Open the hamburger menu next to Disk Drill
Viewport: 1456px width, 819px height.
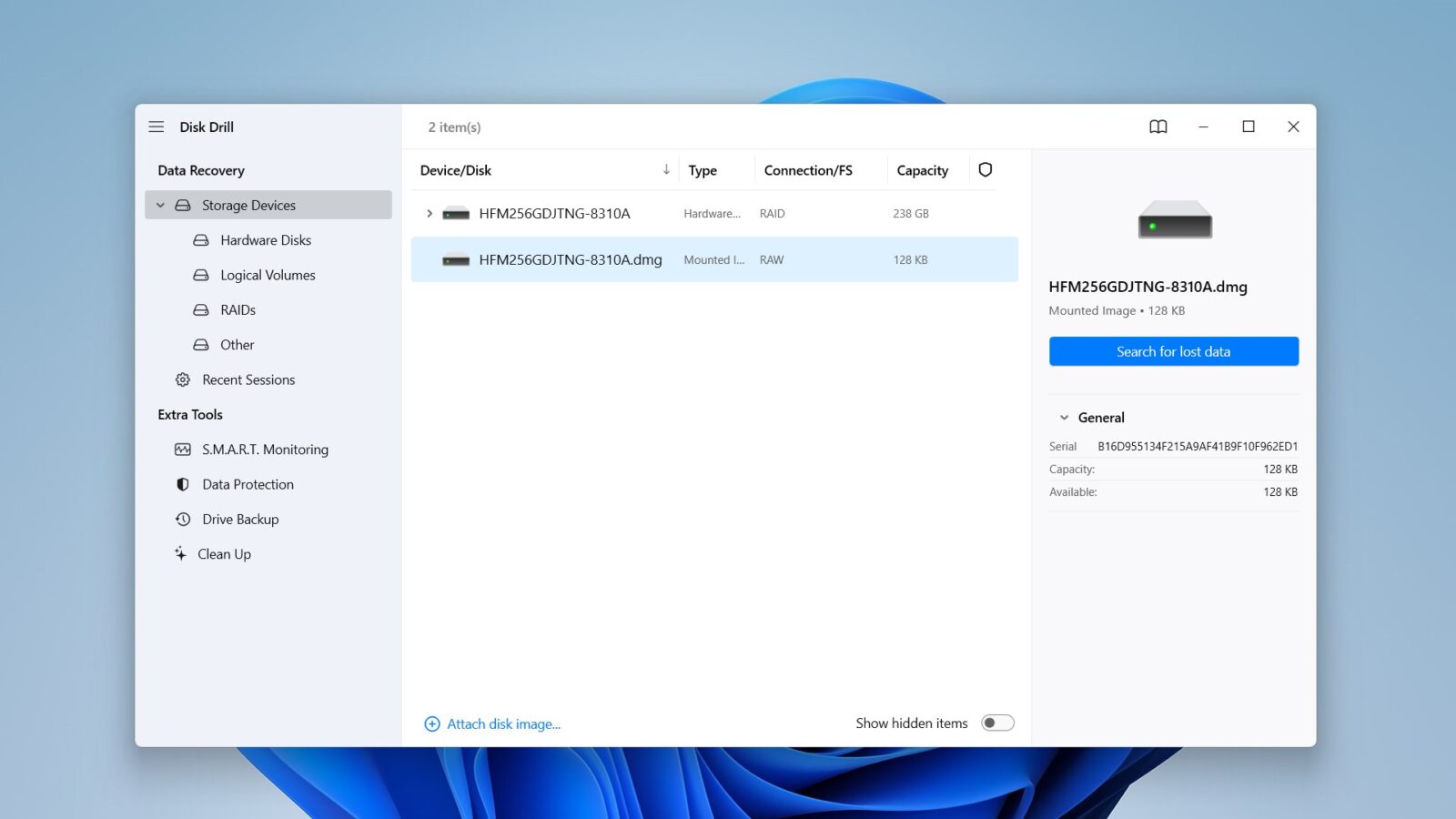pyautogui.click(x=157, y=126)
